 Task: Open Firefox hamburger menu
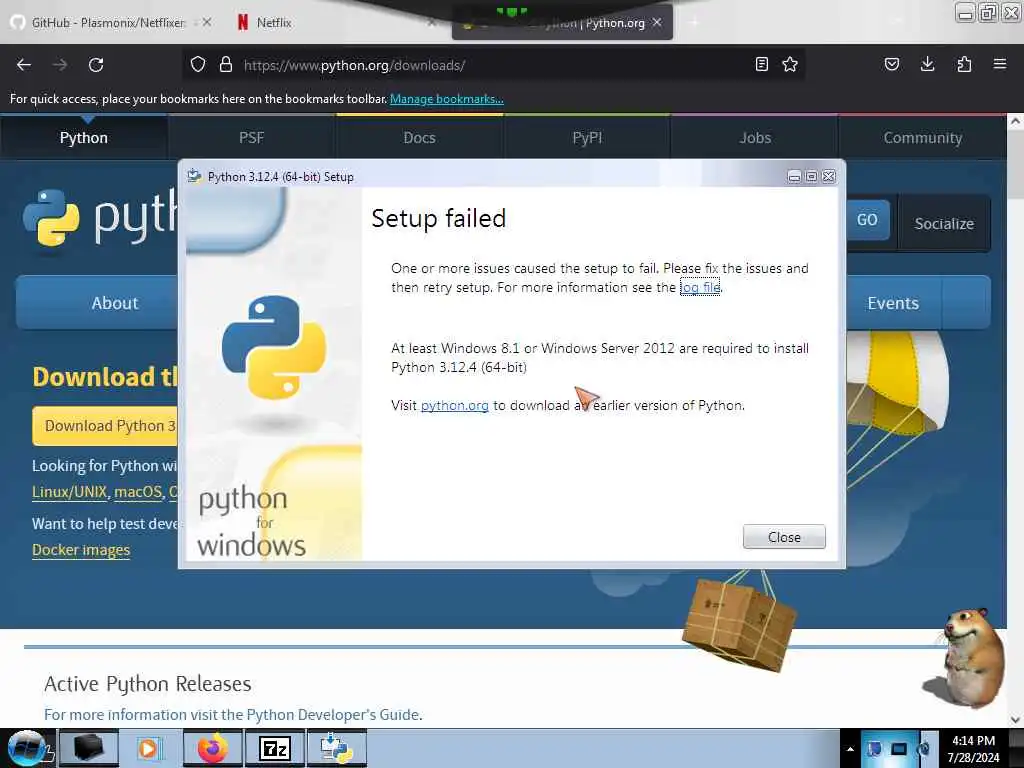1000,64
